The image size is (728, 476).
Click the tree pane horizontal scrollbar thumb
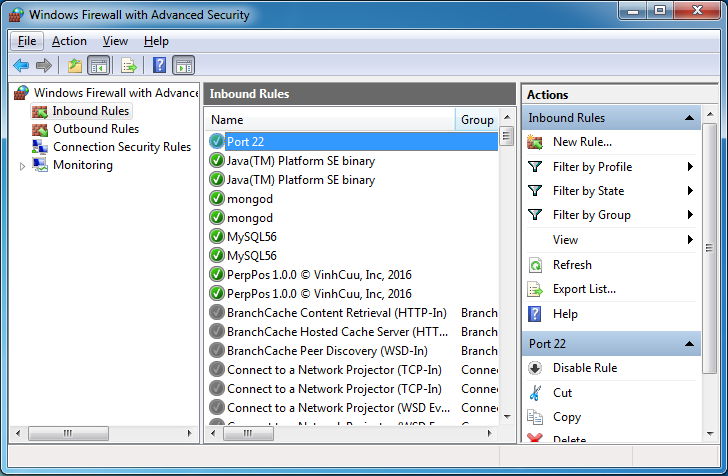68,433
